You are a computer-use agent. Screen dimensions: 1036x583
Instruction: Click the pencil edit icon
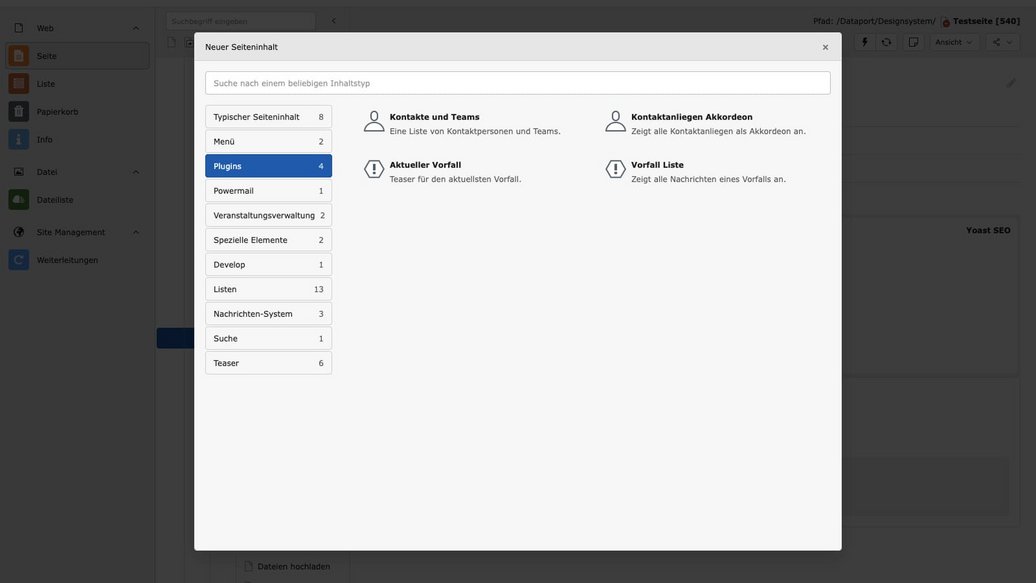[x=1011, y=83]
